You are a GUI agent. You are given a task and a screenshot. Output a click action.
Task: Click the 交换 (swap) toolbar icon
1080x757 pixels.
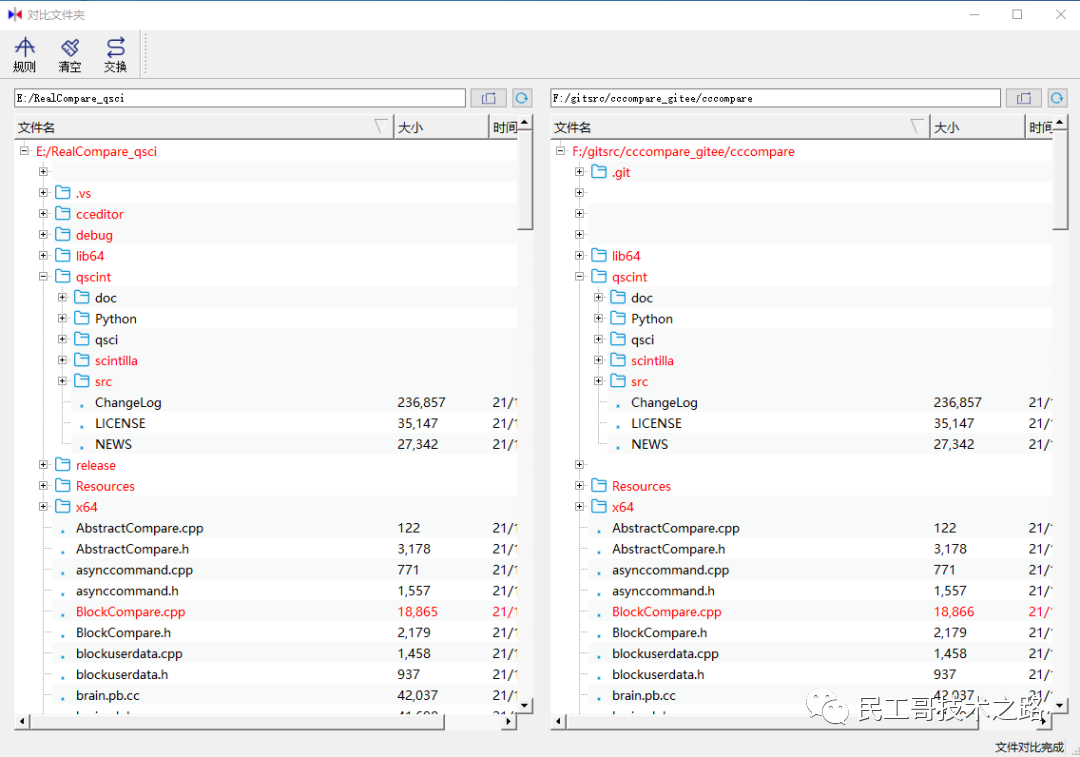click(115, 54)
